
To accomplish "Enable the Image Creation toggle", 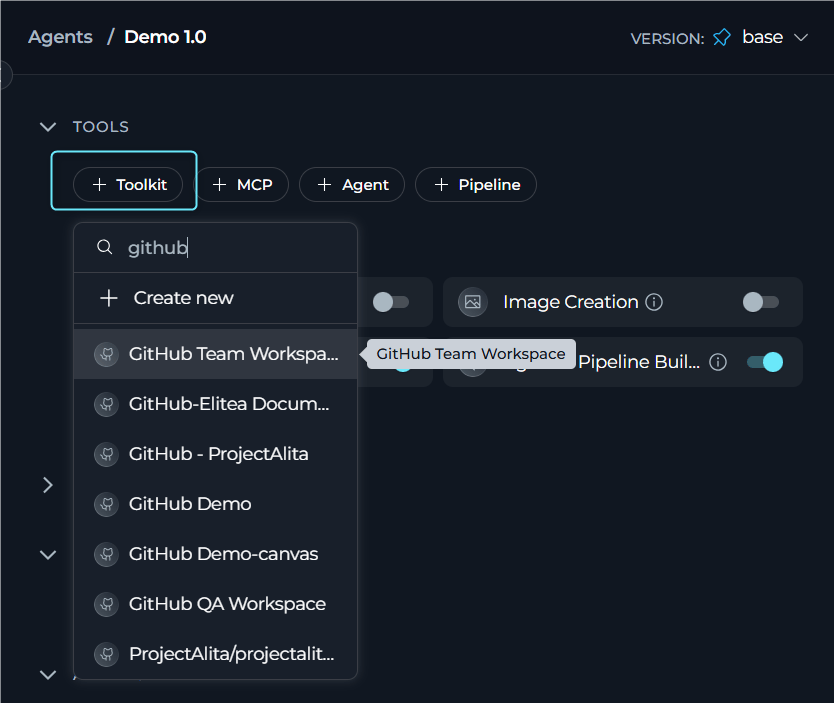I will tap(761, 302).
